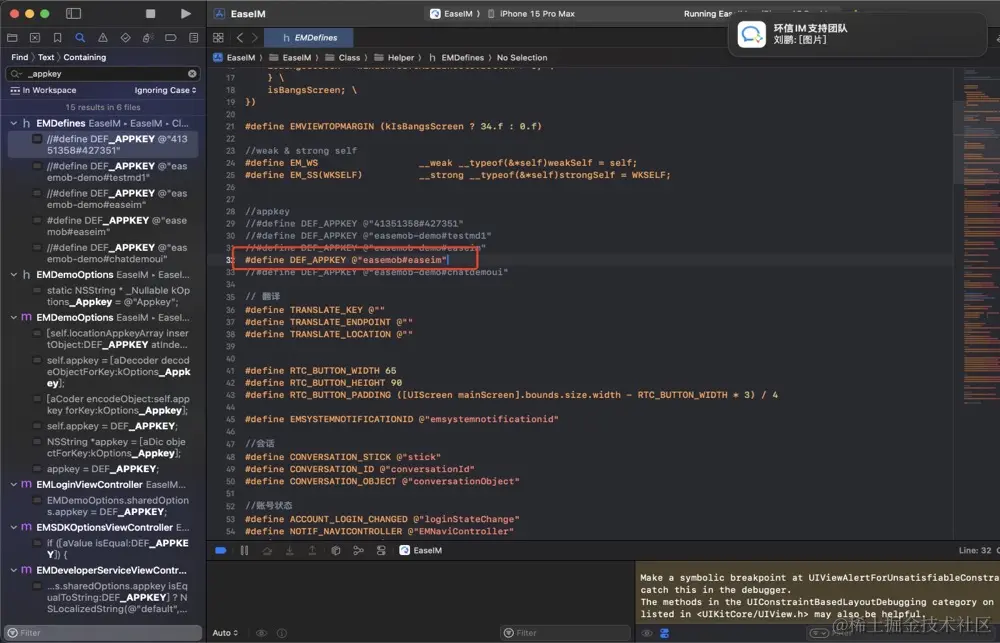Collapse EMDemoOptions header file results group

coord(13,275)
